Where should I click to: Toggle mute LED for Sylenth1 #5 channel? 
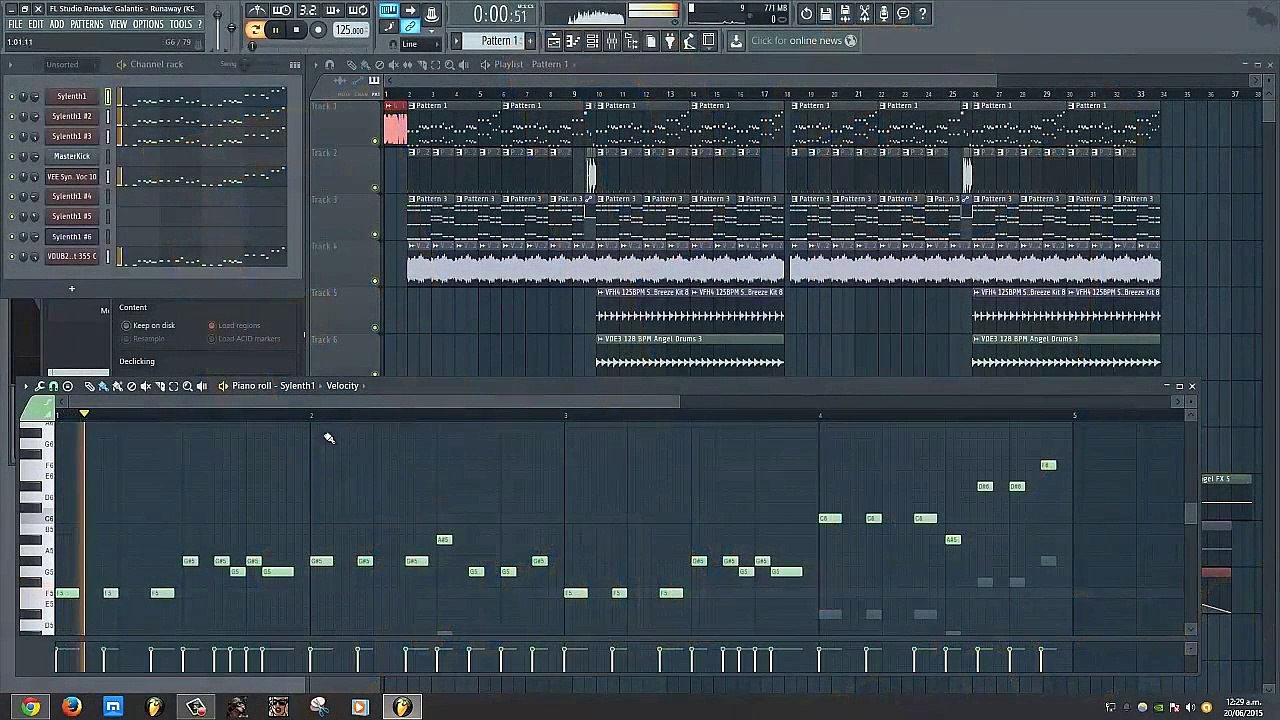(12, 217)
